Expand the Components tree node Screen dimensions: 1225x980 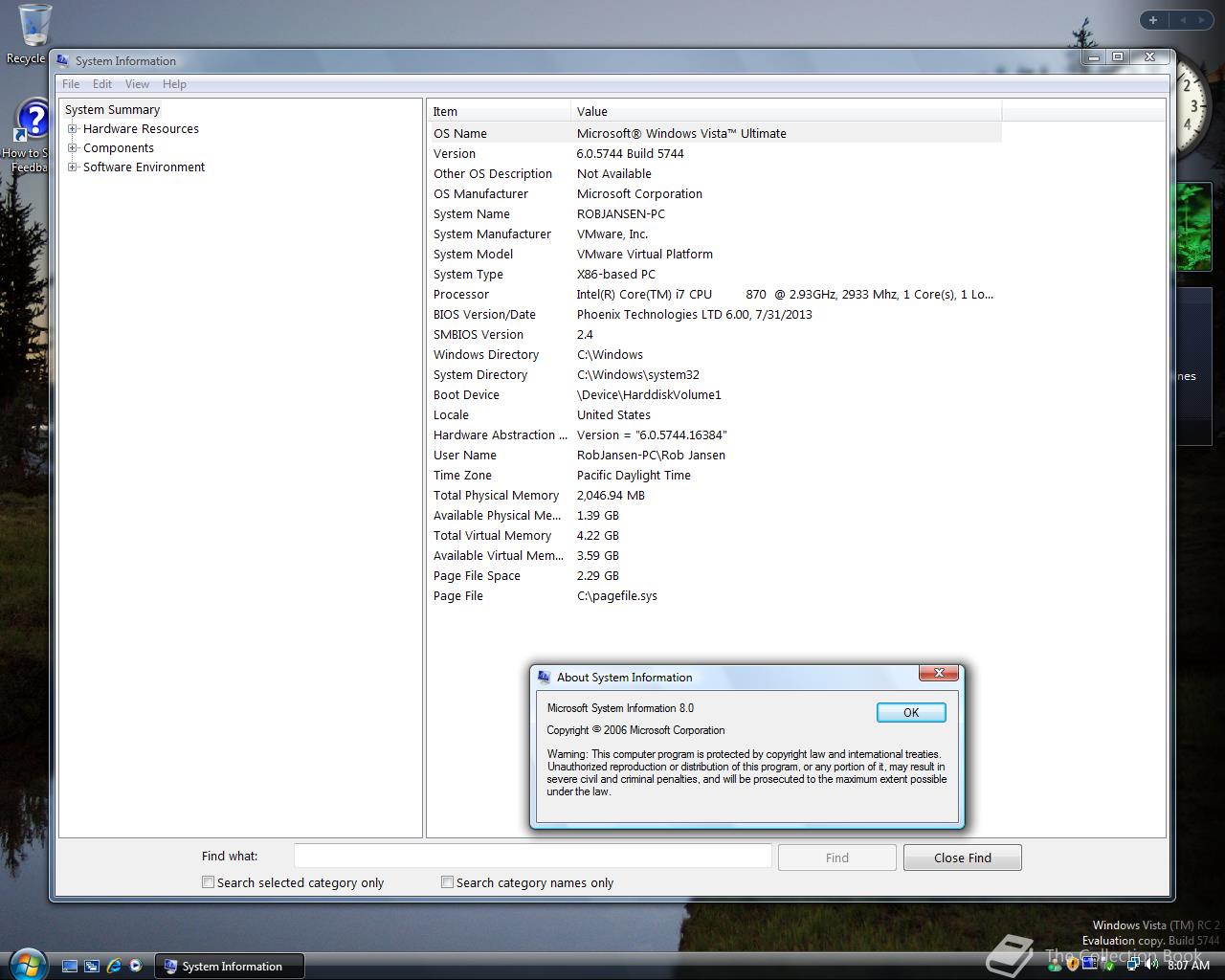(x=72, y=147)
